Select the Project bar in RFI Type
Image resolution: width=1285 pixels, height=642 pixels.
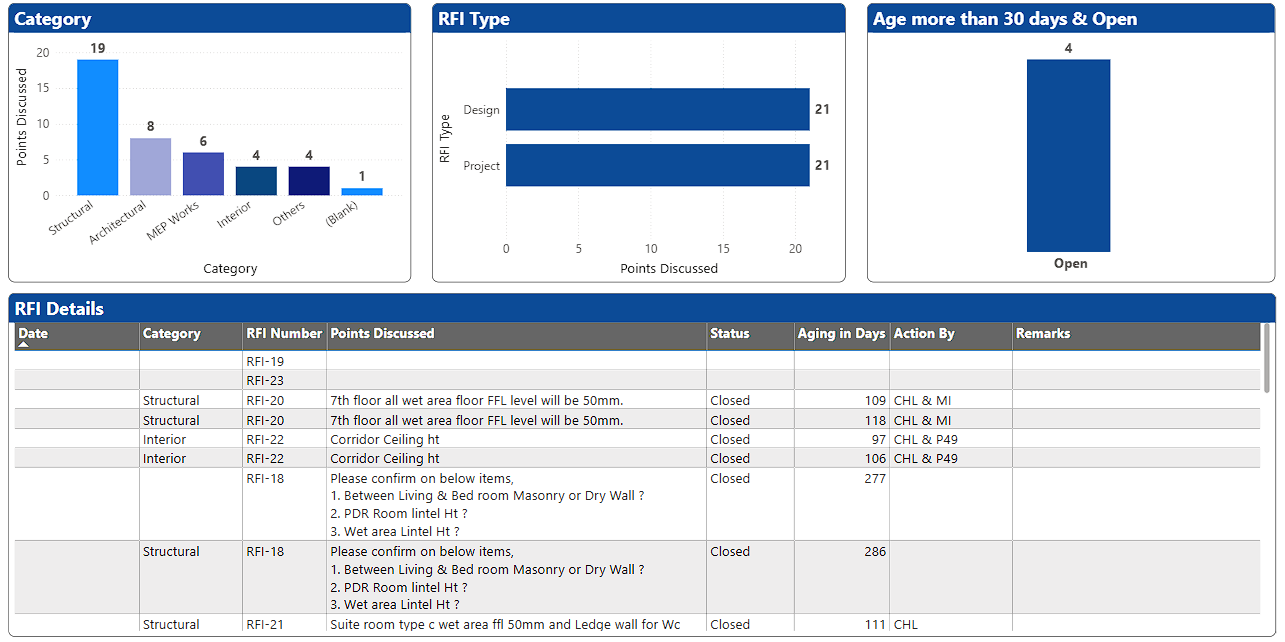point(657,166)
